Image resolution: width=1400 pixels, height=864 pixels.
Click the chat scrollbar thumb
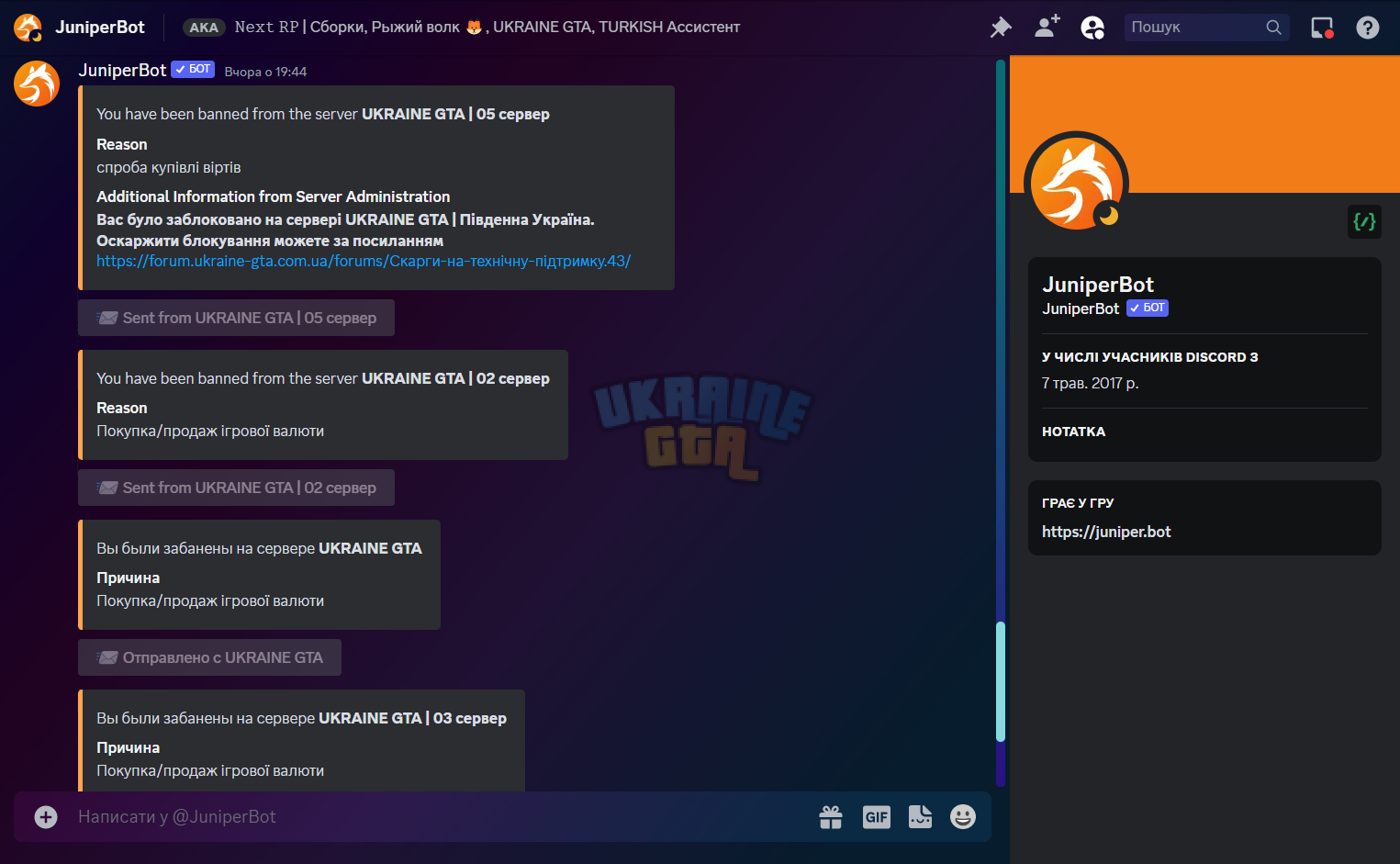[1001, 681]
